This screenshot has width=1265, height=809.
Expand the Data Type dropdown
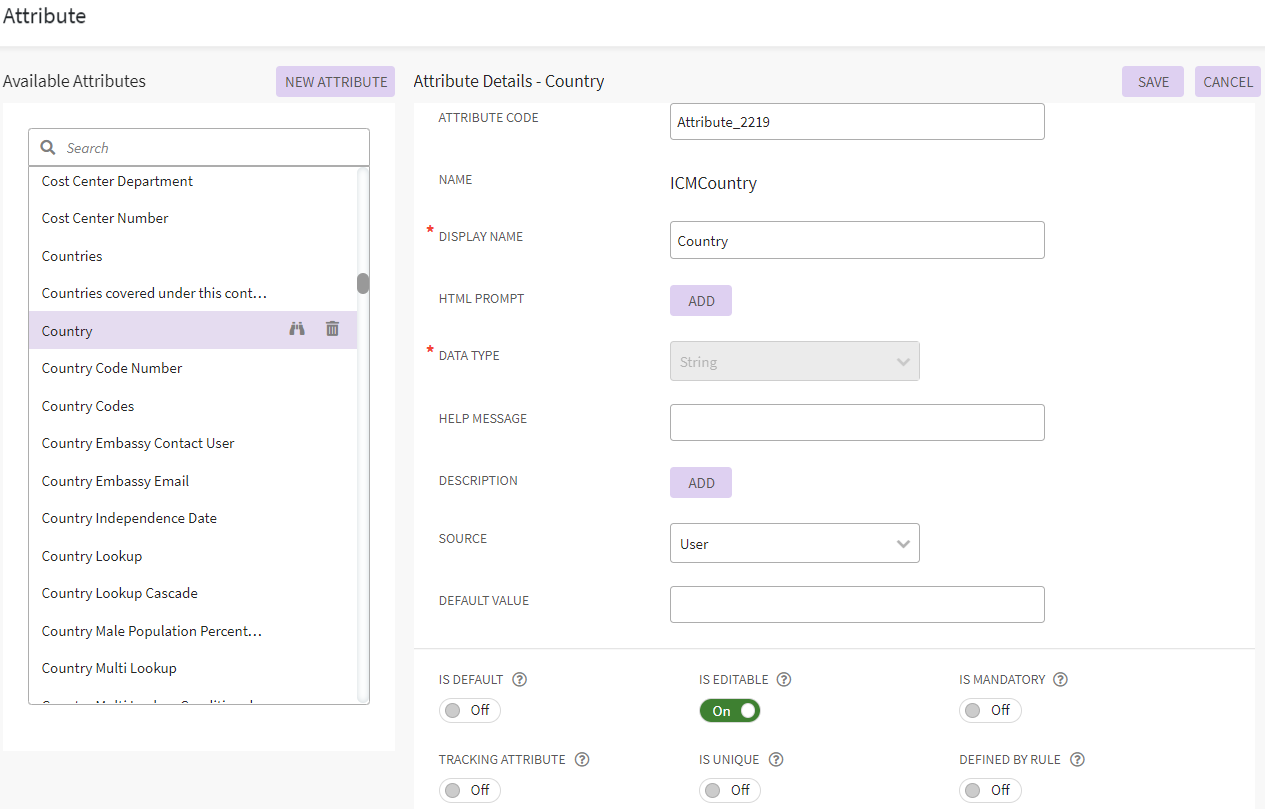(x=794, y=362)
